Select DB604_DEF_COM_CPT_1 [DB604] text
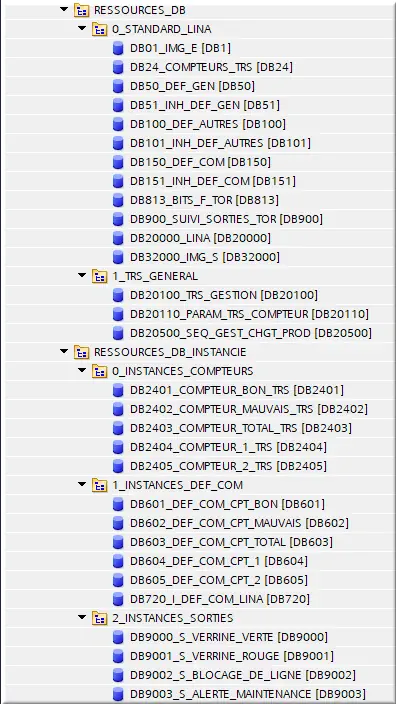 (219, 561)
